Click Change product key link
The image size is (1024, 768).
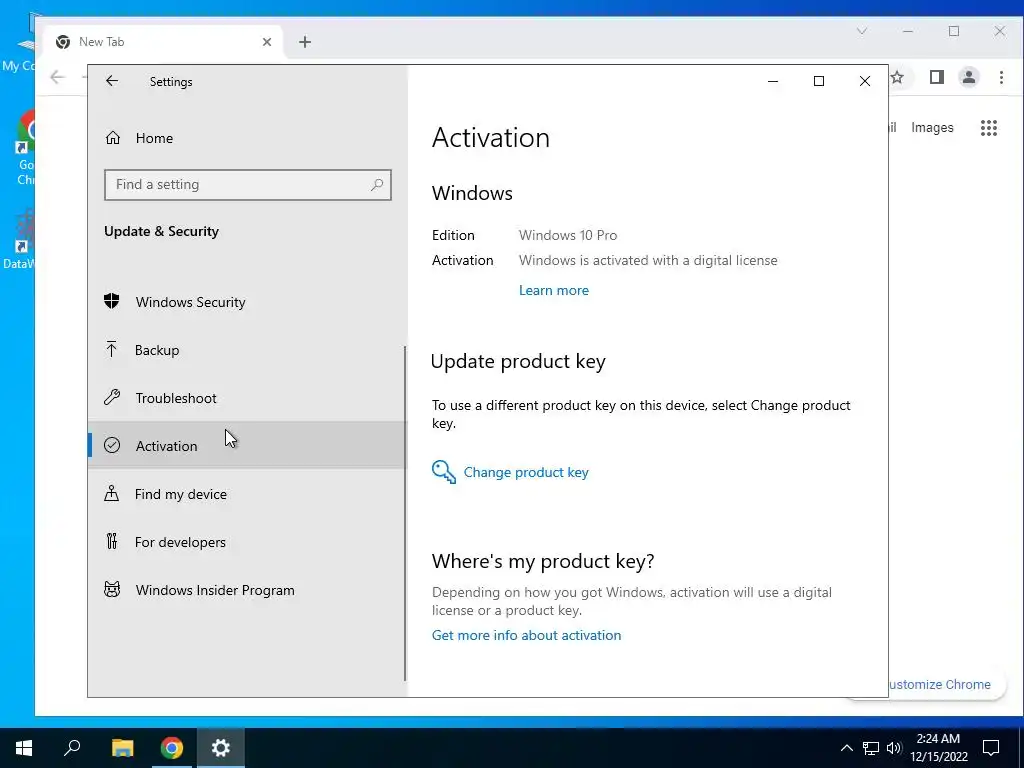[x=526, y=472]
